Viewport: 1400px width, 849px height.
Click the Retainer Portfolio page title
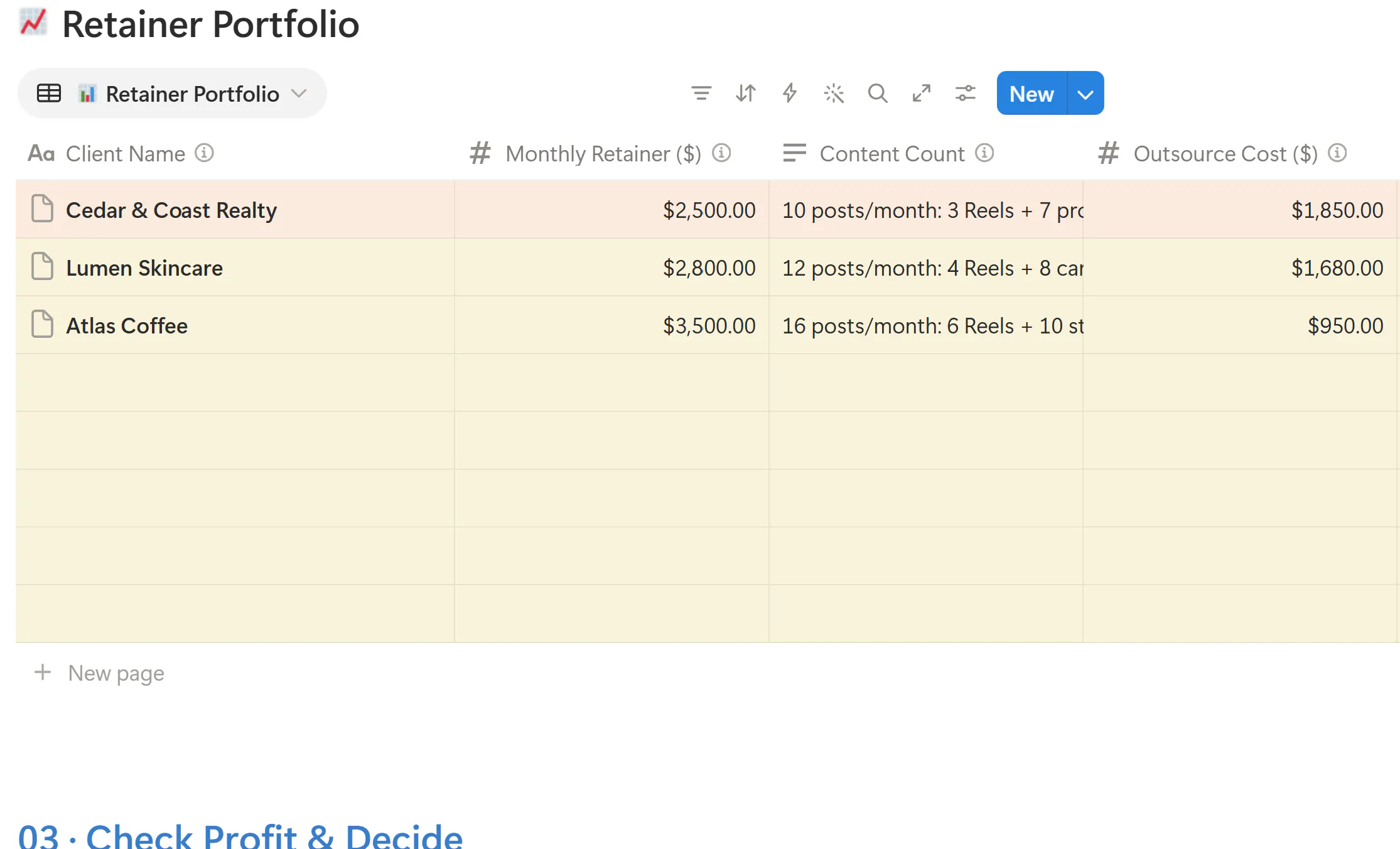tap(211, 24)
